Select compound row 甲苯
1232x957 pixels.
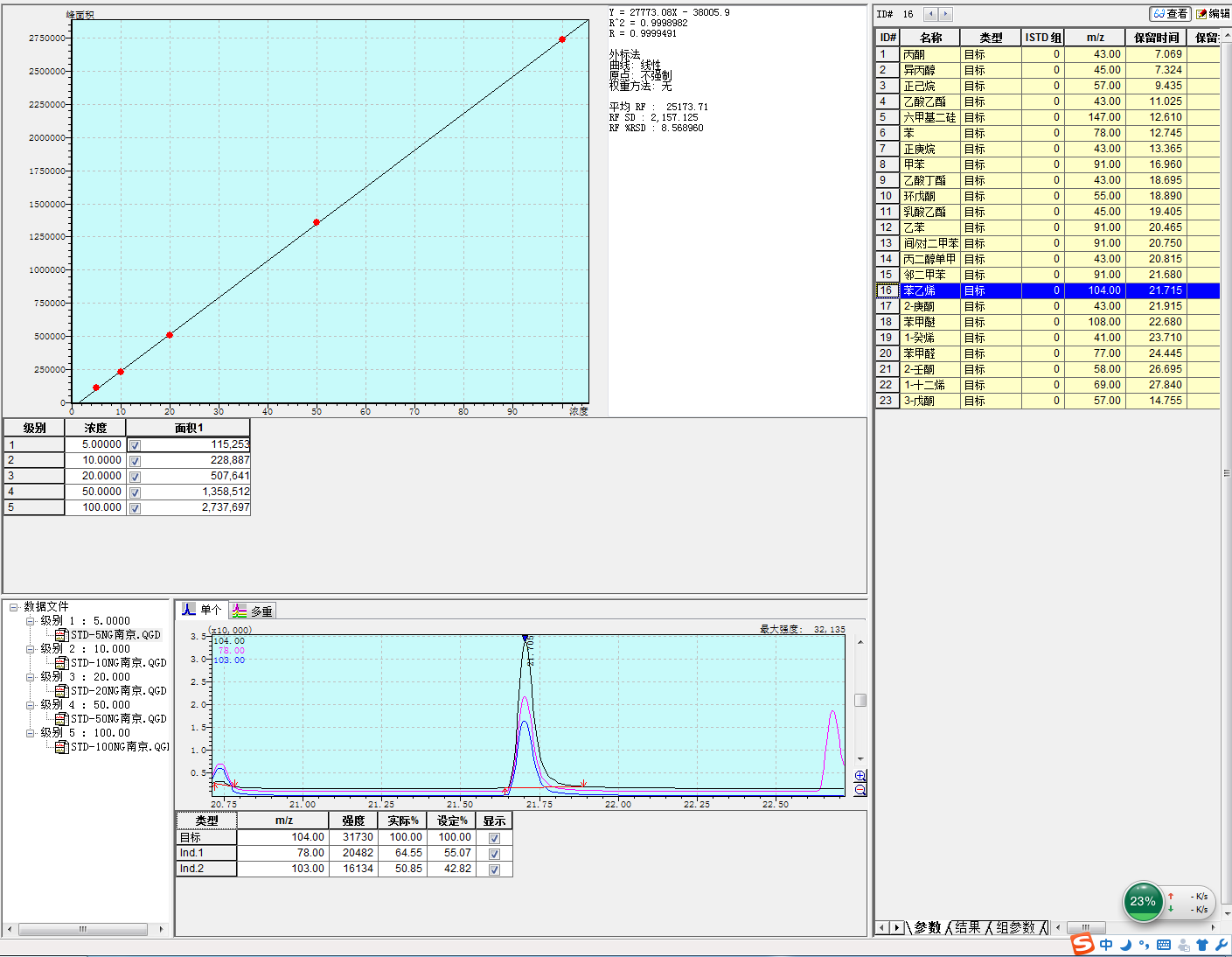(1048, 164)
